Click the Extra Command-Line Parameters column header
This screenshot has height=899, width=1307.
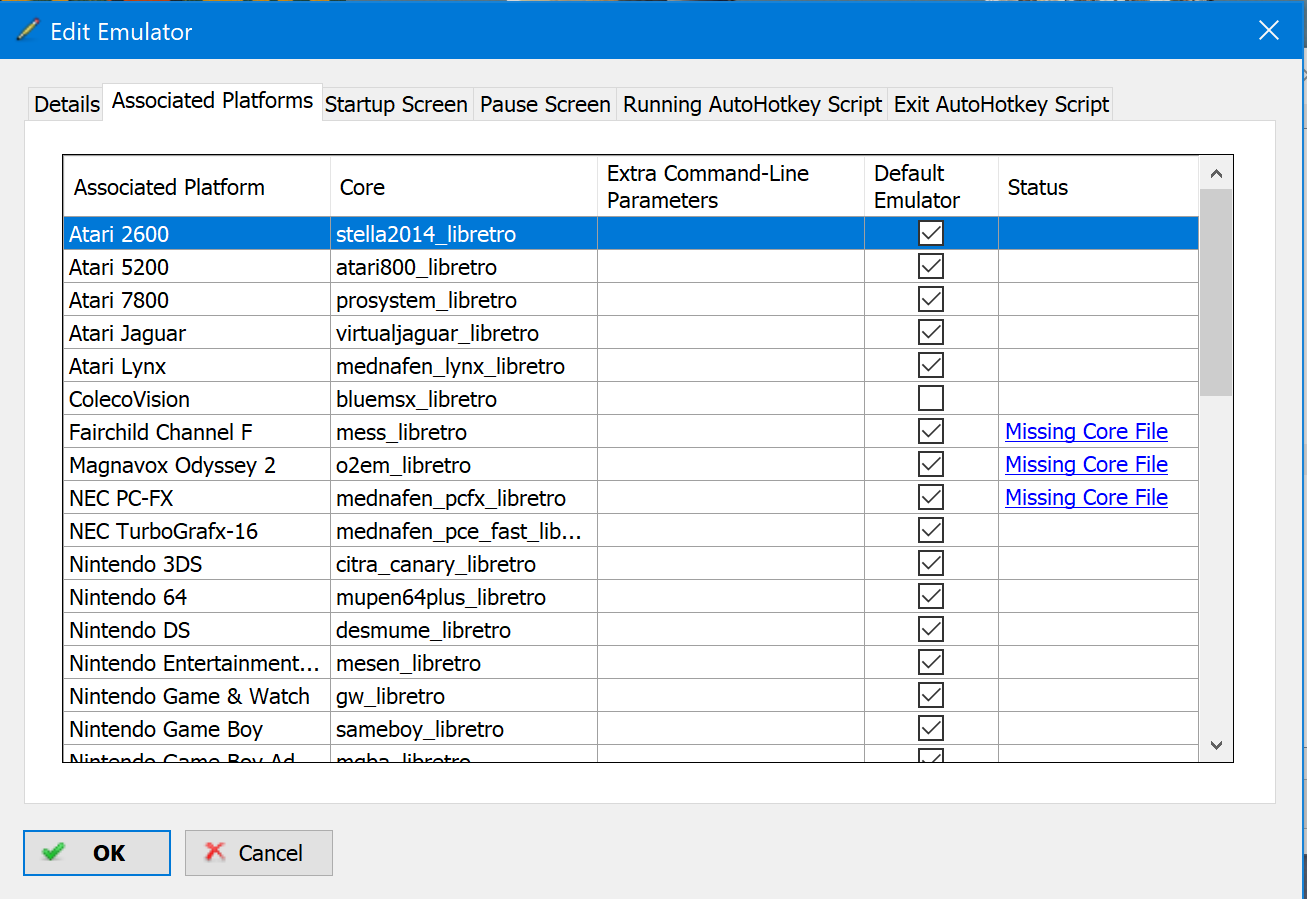(x=731, y=187)
